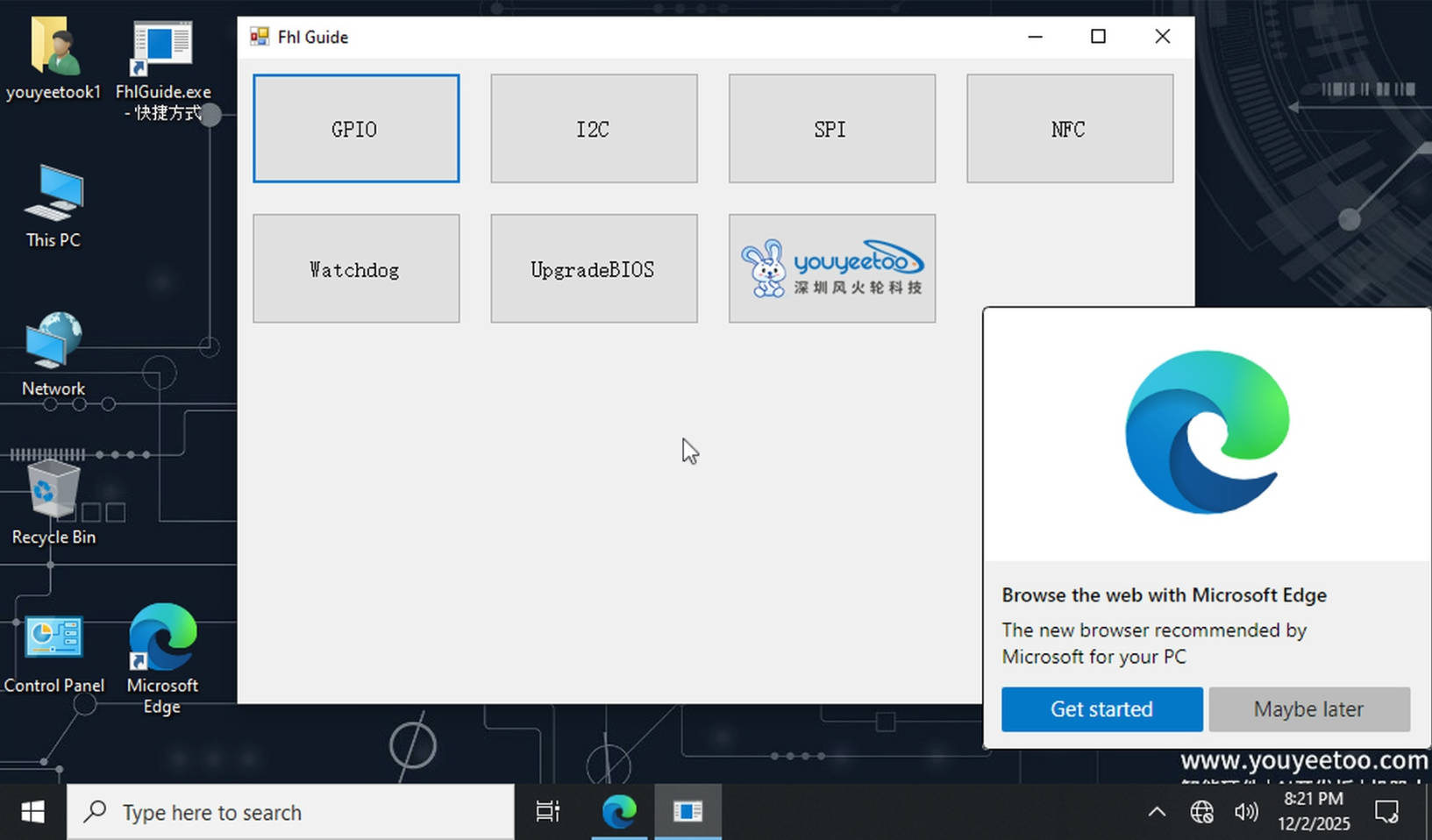Open the notification Action Center
Viewport: 1432px width, 840px height.
coord(1386,813)
